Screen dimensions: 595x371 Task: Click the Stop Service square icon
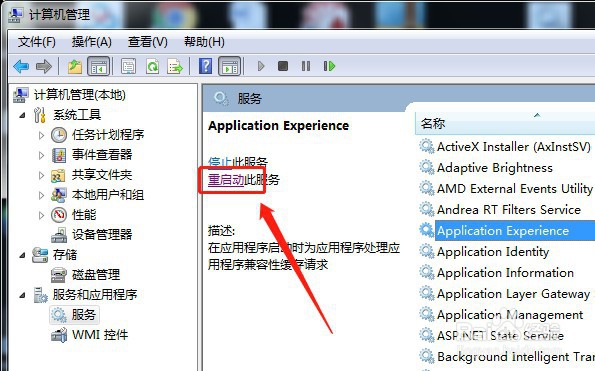(x=283, y=66)
